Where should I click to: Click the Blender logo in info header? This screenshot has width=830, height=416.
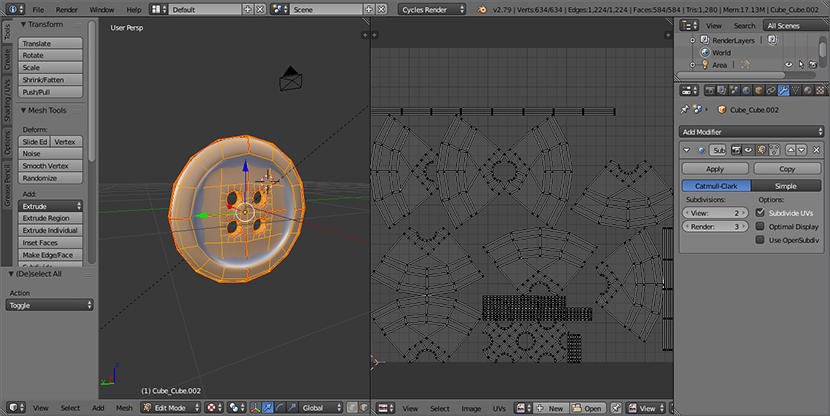pos(482,10)
